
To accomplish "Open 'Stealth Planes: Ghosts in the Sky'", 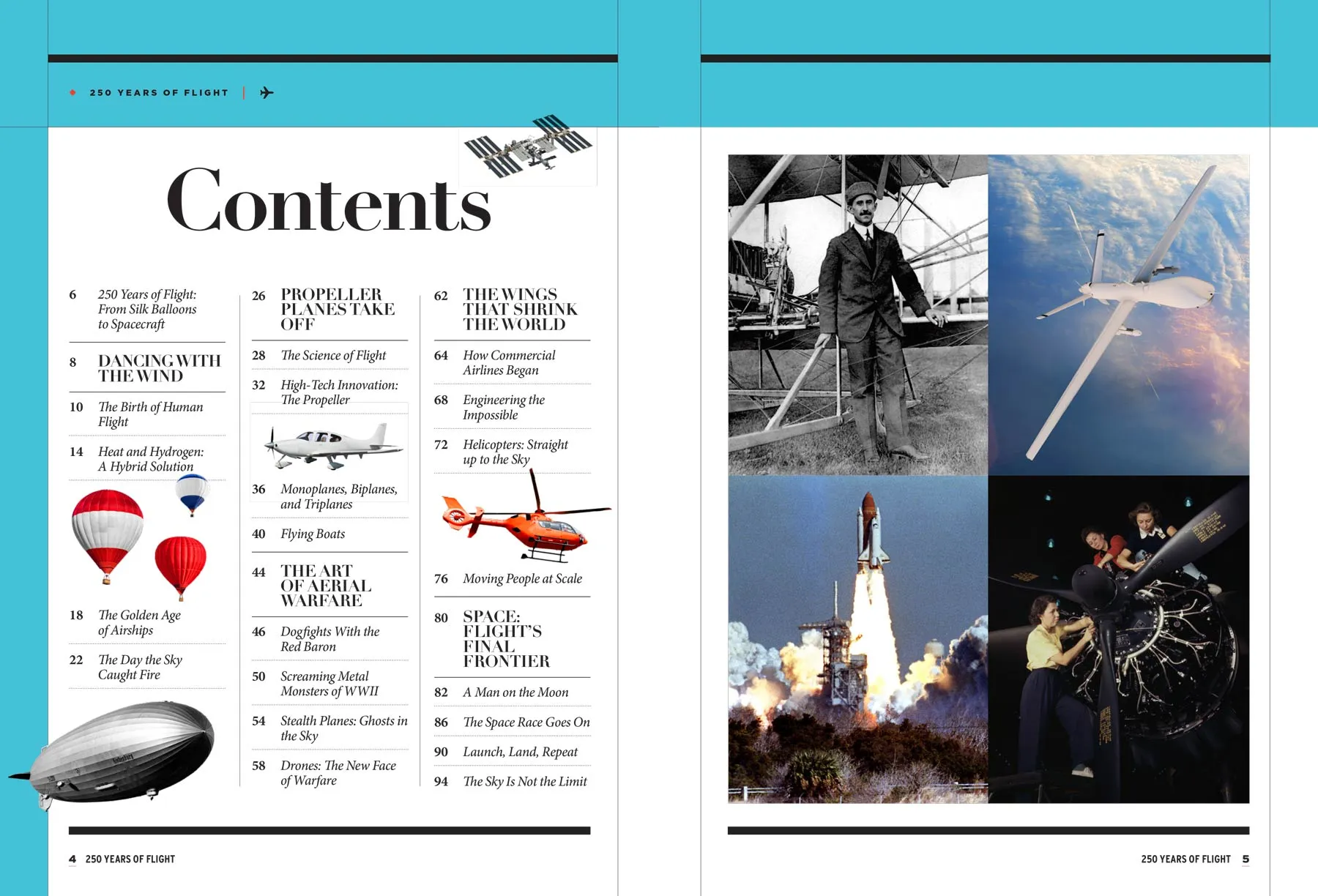I will 343,728.
